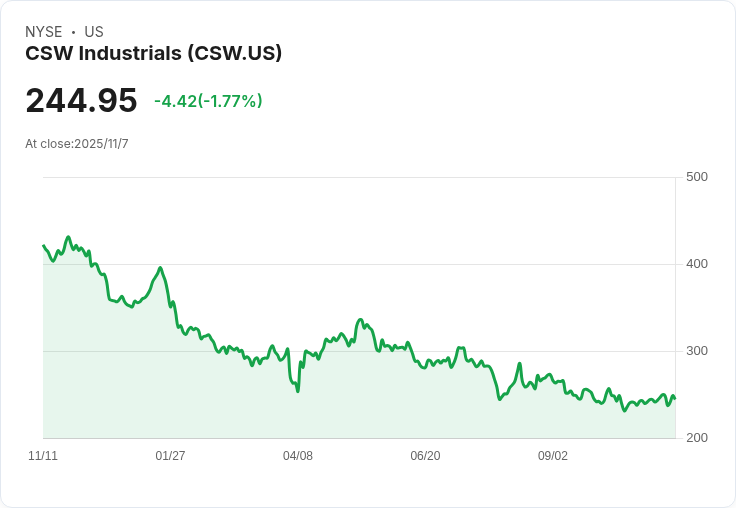This screenshot has width=736, height=508.
Task: Click the 300 price axis label
Action: click(x=697, y=351)
